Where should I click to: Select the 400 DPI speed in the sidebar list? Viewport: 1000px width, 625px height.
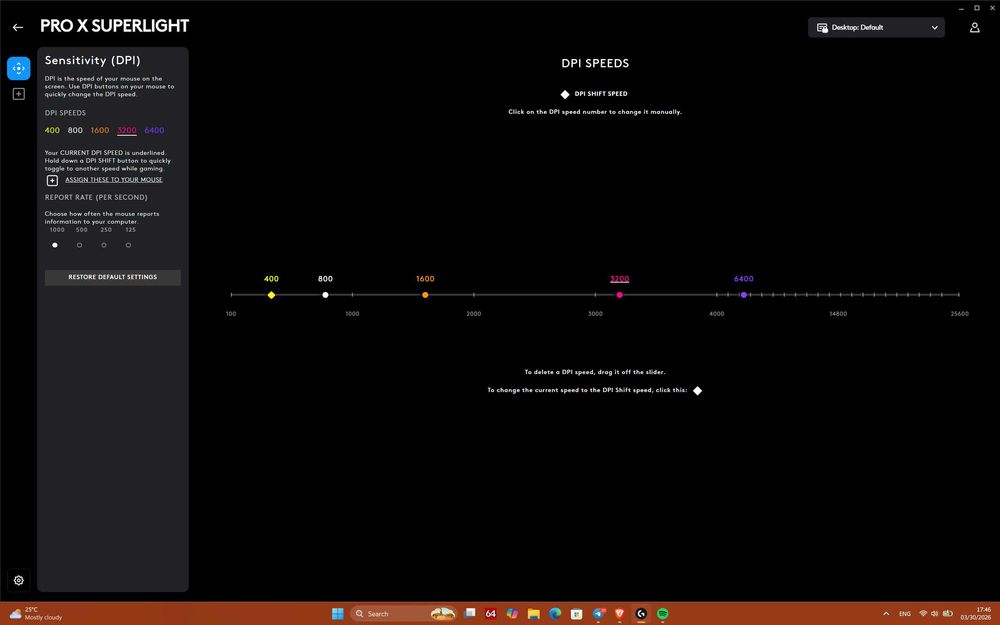pyautogui.click(x=52, y=130)
